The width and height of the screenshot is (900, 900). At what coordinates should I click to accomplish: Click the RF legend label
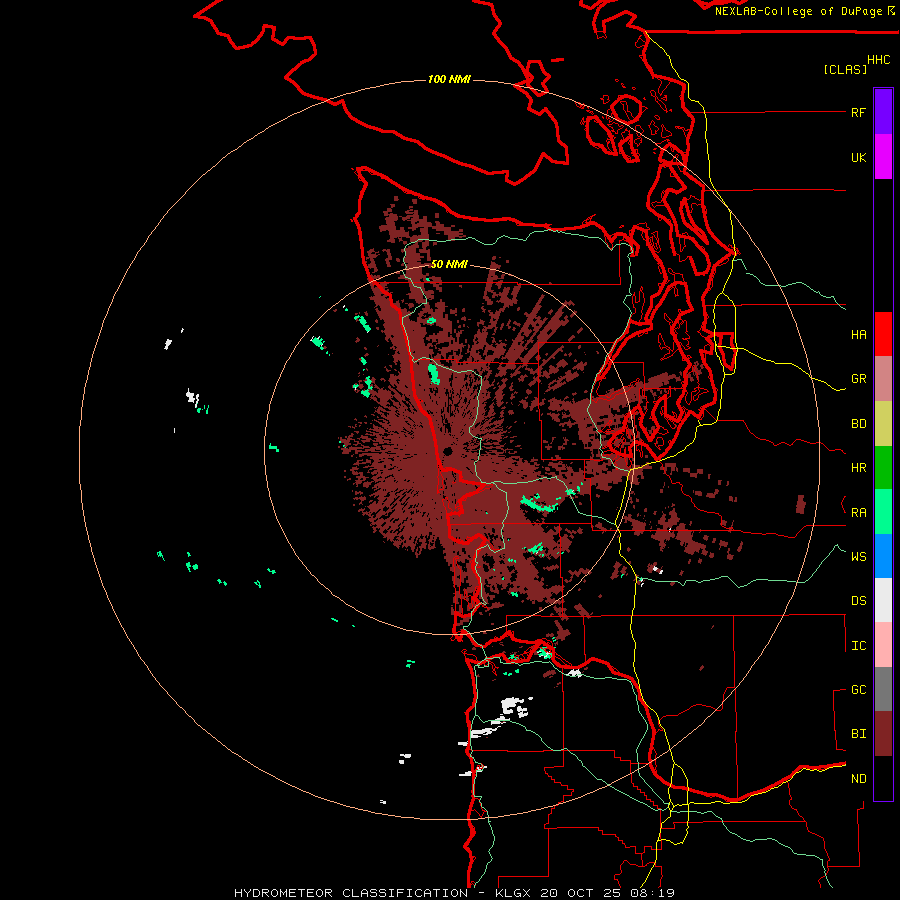[859, 112]
